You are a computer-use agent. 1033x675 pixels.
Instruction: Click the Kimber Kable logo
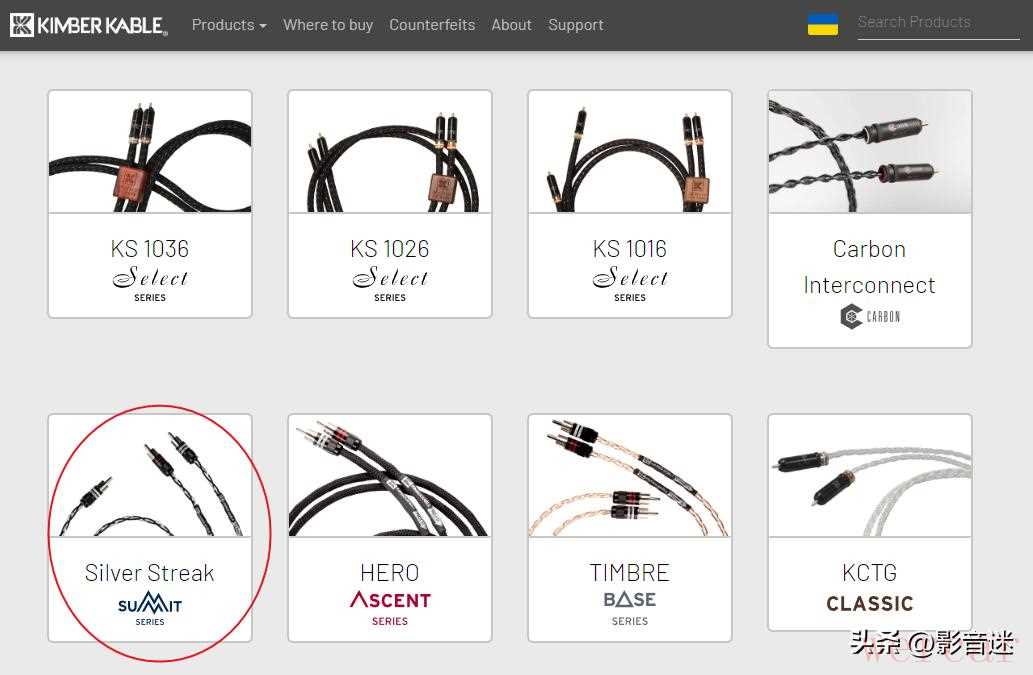[88, 25]
